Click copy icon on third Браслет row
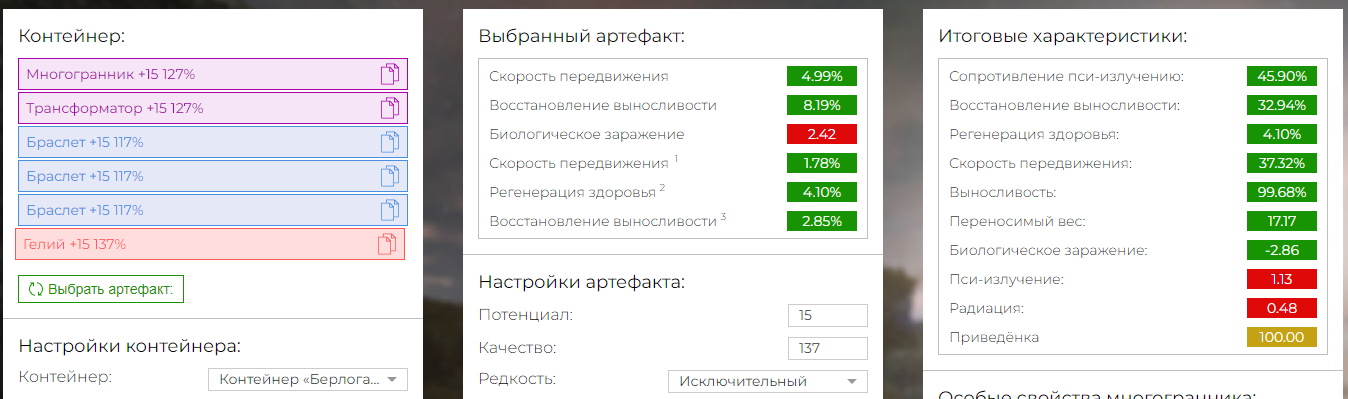Viewport: 1348px width, 399px height. (x=390, y=210)
